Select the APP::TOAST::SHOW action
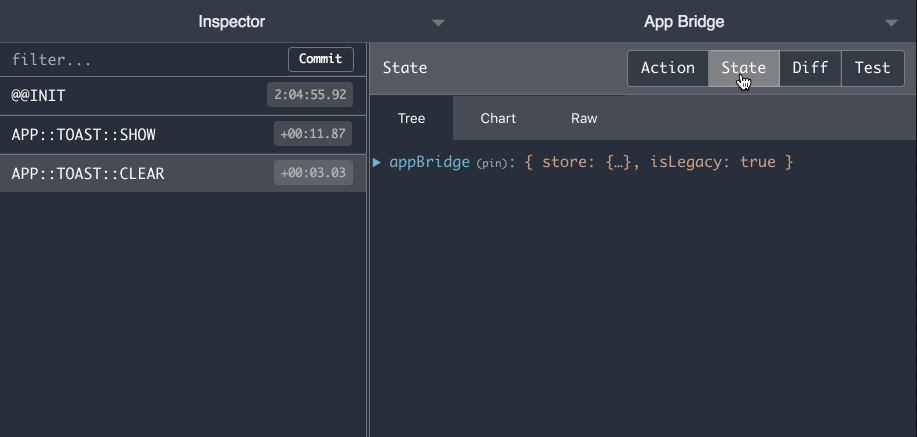The height and width of the screenshot is (437, 917). [183, 135]
